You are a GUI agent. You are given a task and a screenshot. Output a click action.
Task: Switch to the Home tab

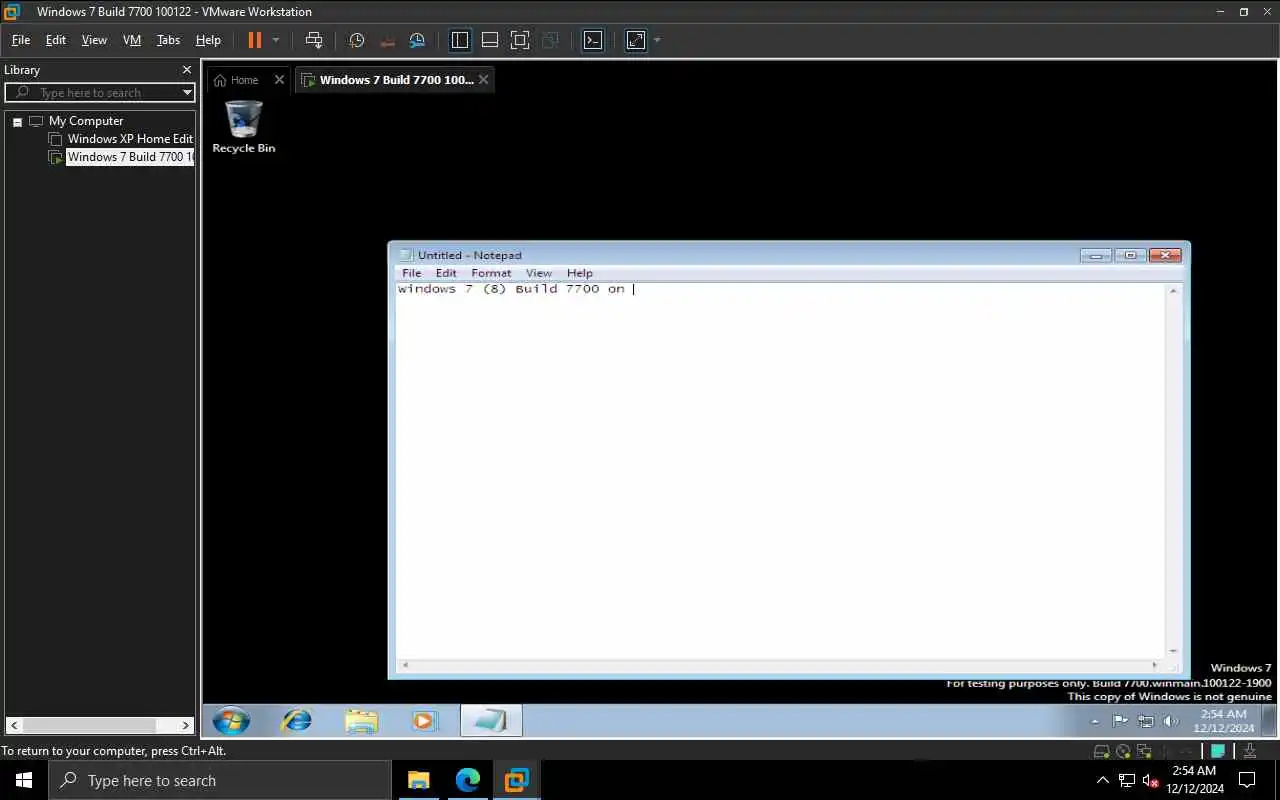[237, 80]
